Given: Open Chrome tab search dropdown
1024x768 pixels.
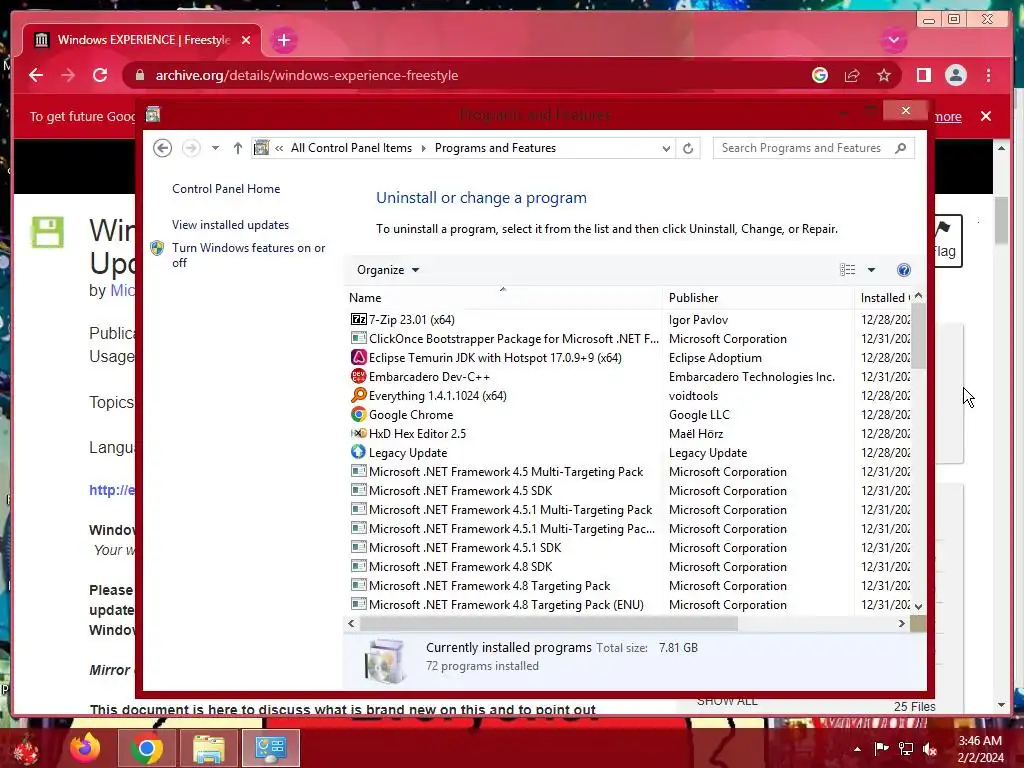Looking at the screenshot, I should click(893, 40).
